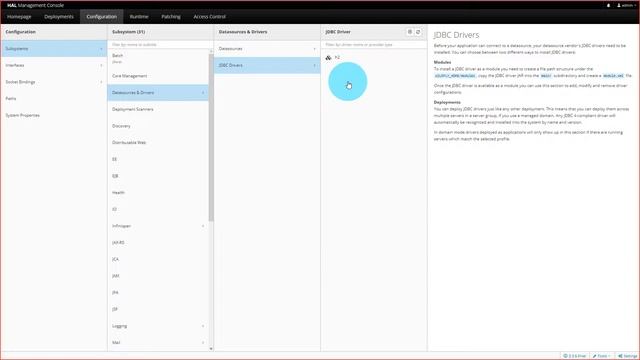The image size is (640, 360).
Task: Select Datasources in Datasources & Drivers column
Action: pyautogui.click(x=267, y=49)
